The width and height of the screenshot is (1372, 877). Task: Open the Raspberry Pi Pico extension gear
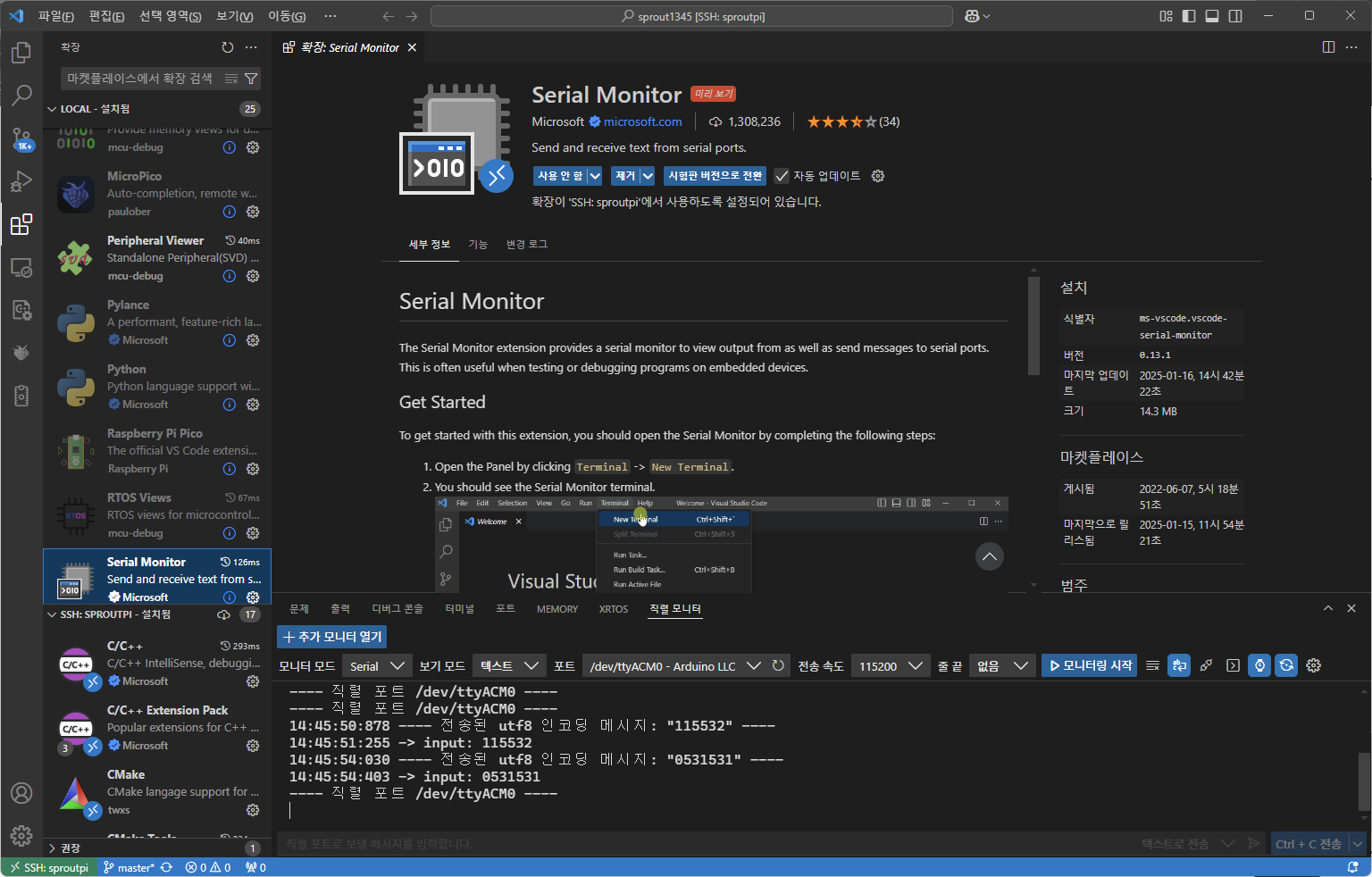253,469
